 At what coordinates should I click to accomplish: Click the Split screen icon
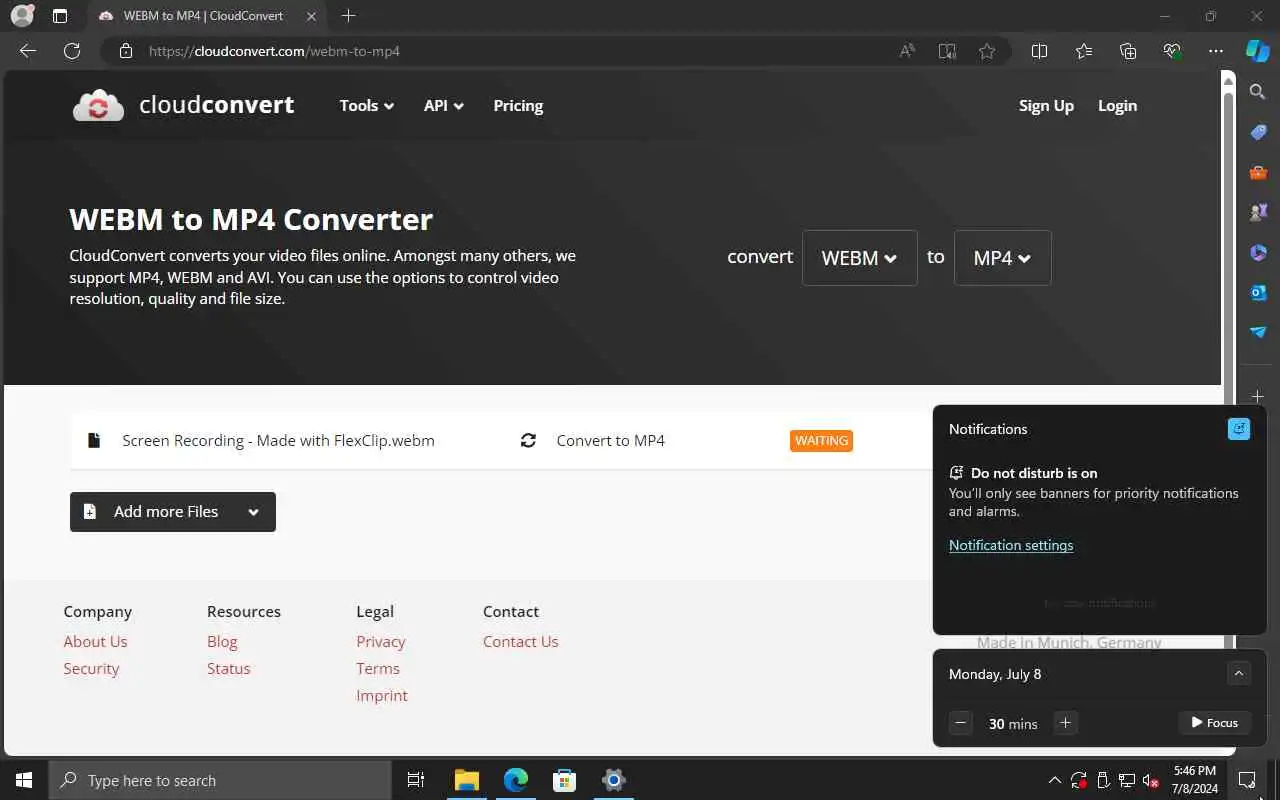pos(1039,51)
